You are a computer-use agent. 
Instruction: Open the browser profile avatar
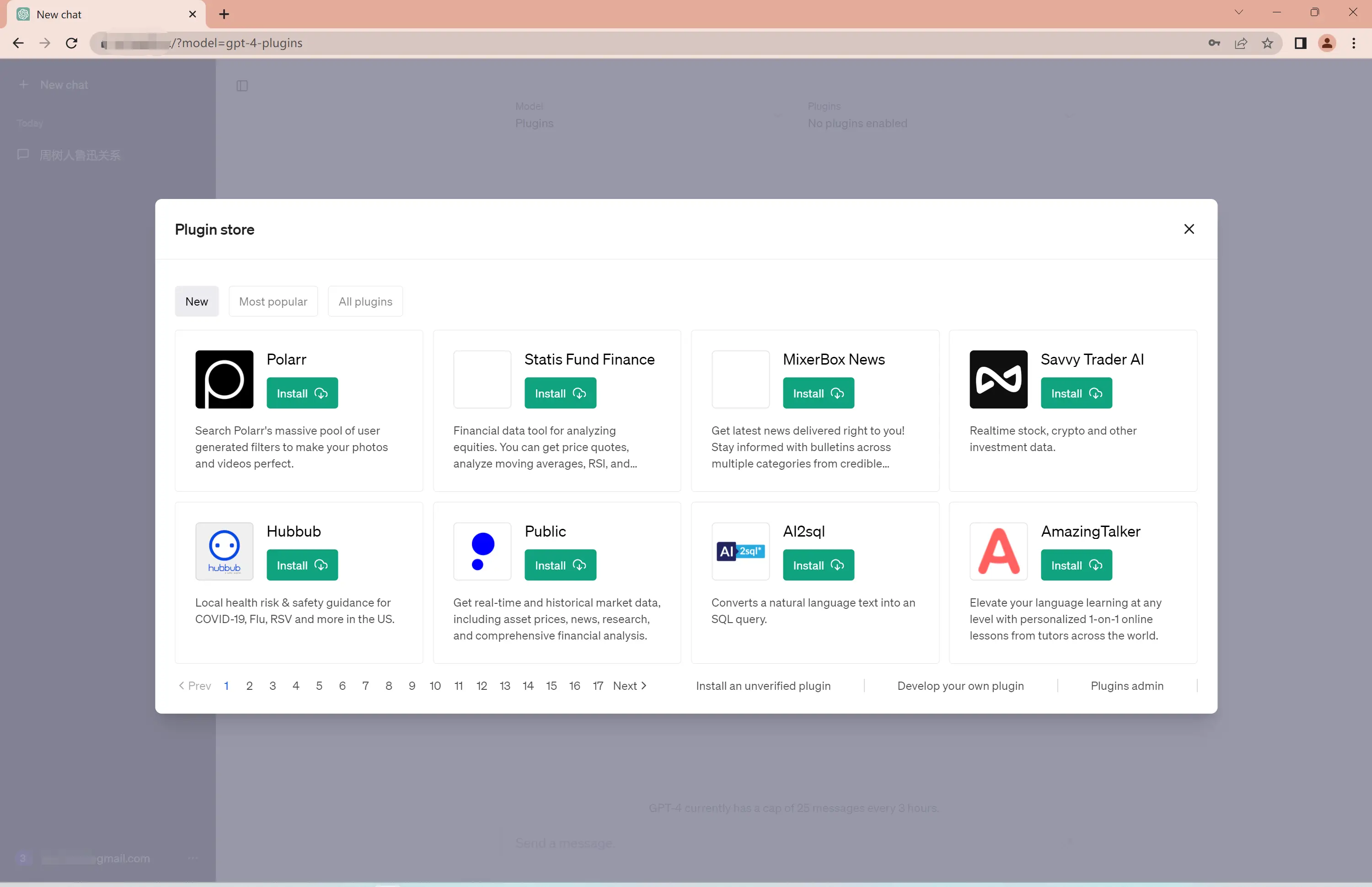point(1327,43)
